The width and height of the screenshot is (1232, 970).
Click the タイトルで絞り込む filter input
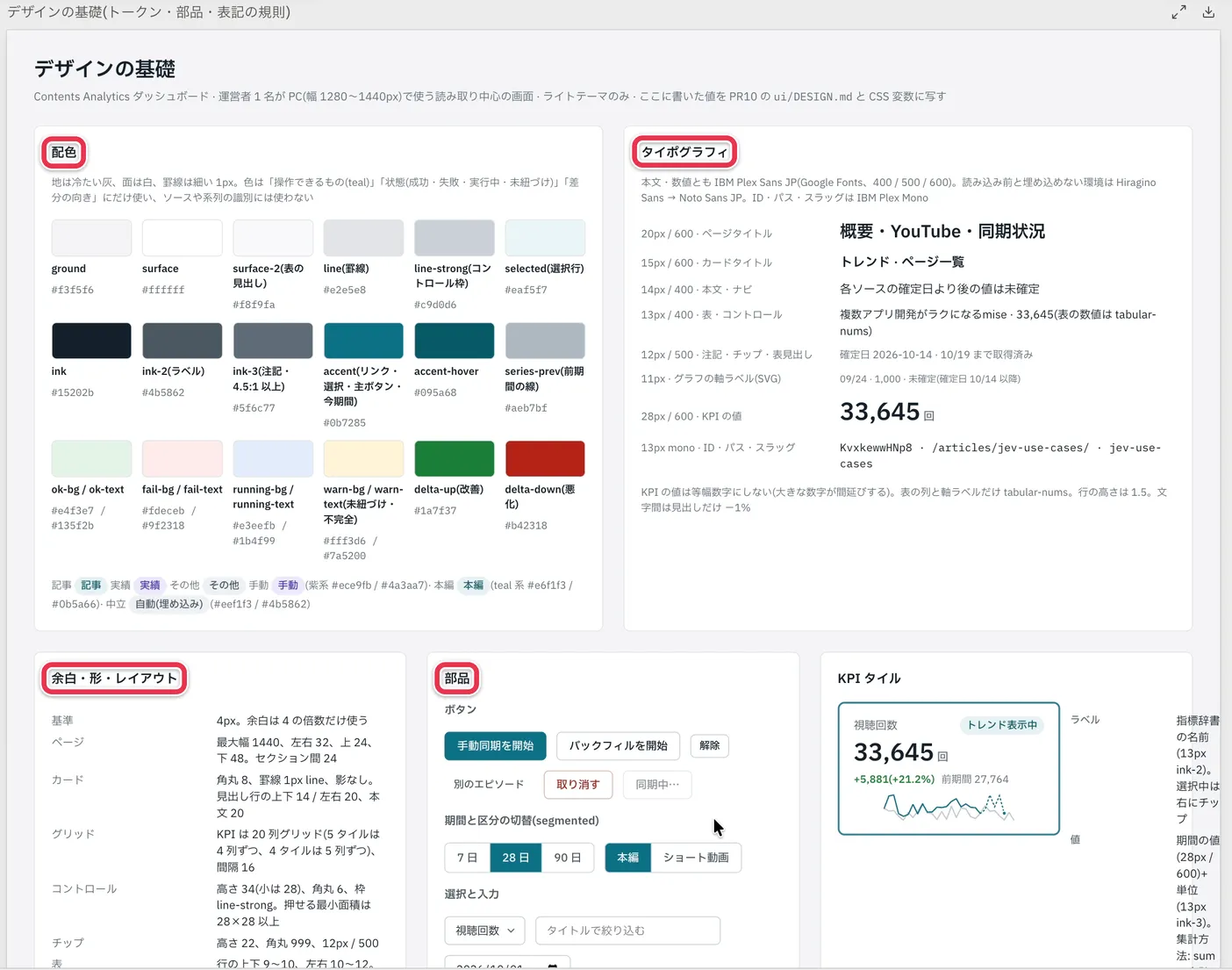click(x=627, y=930)
